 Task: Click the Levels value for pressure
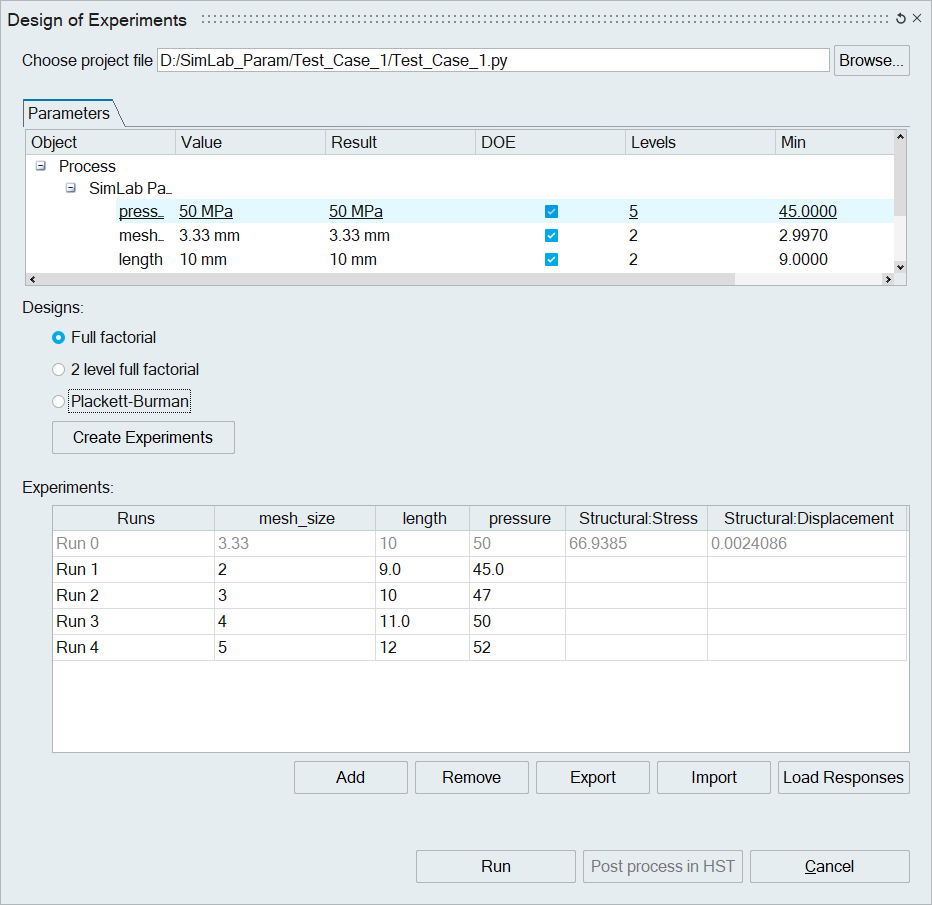(x=634, y=212)
